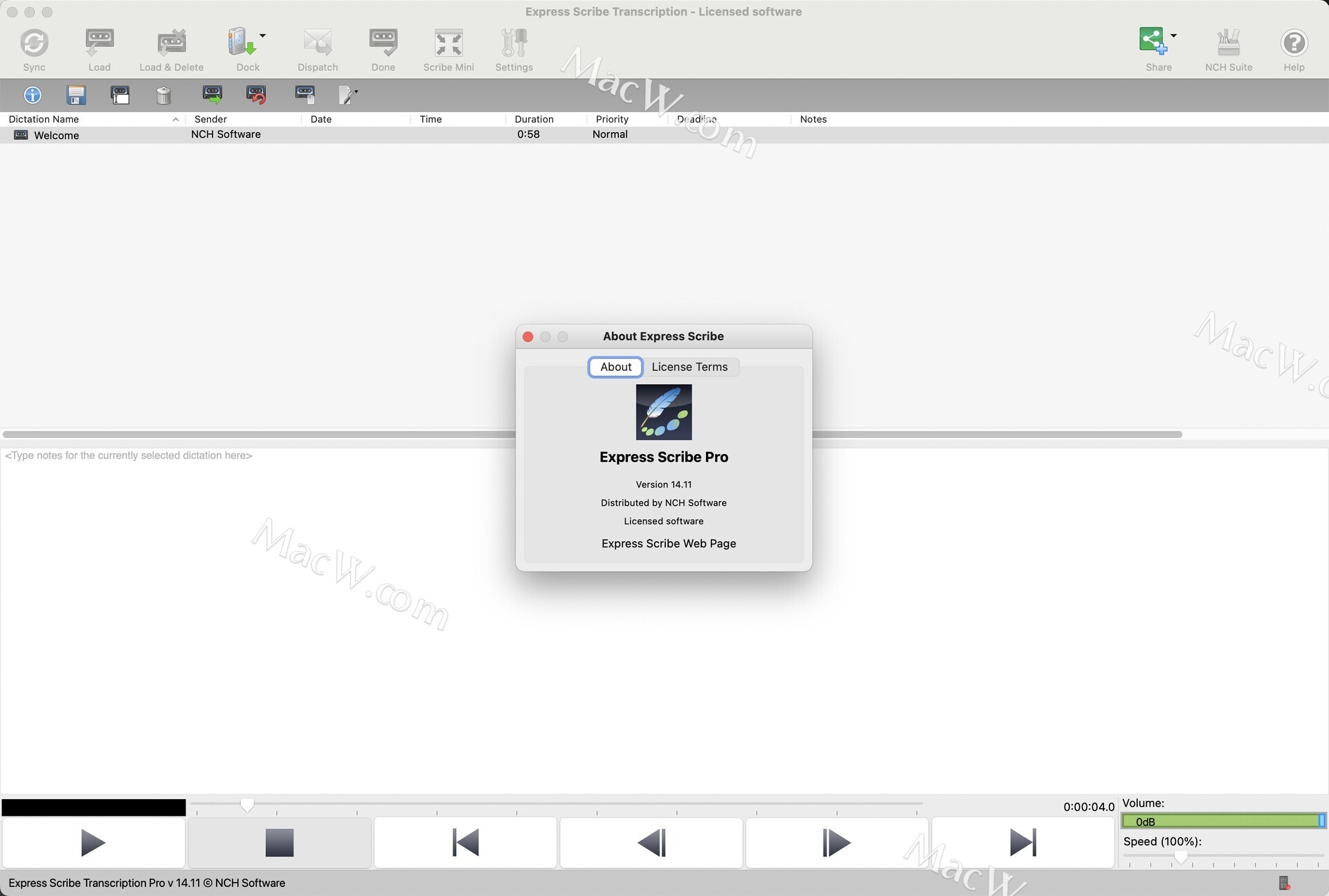The height and width of the screenshot is (896, 1329).
Task: Click cassette icon with green forward arrow
Action: [213, 95]
